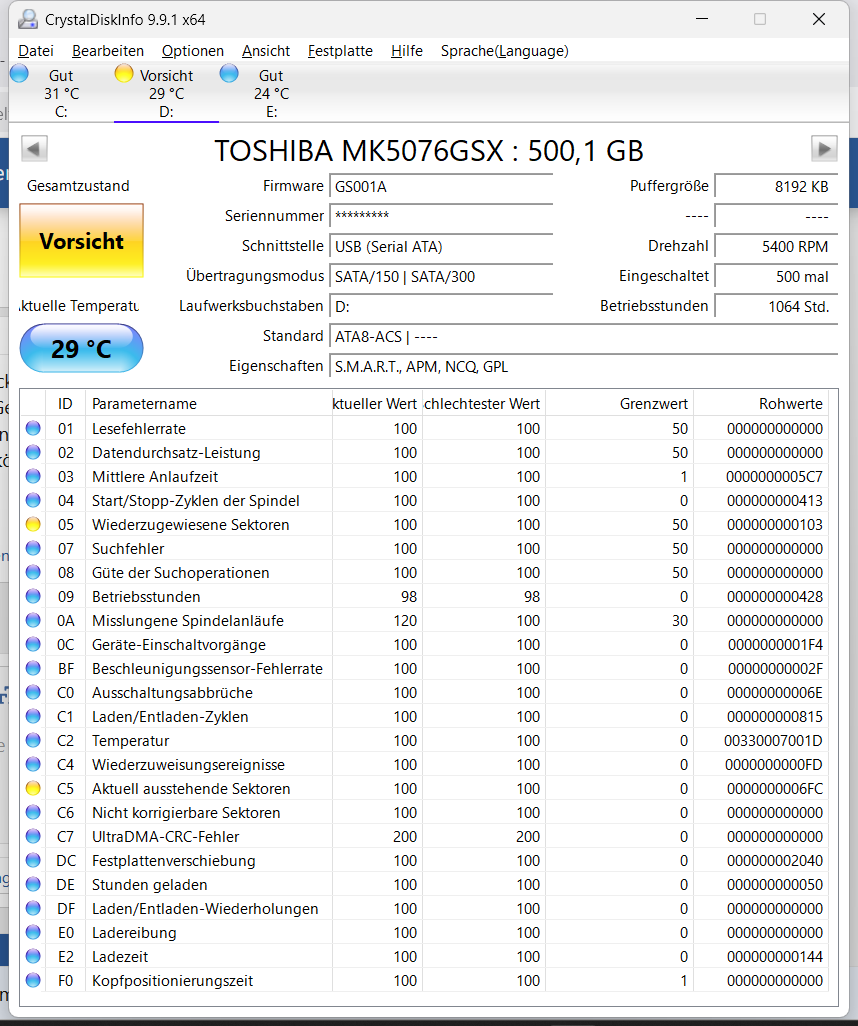858x1026 pixels.
Task: Select the Laden/Entladen-Wiederholungen row
Action: pos(424,908)
